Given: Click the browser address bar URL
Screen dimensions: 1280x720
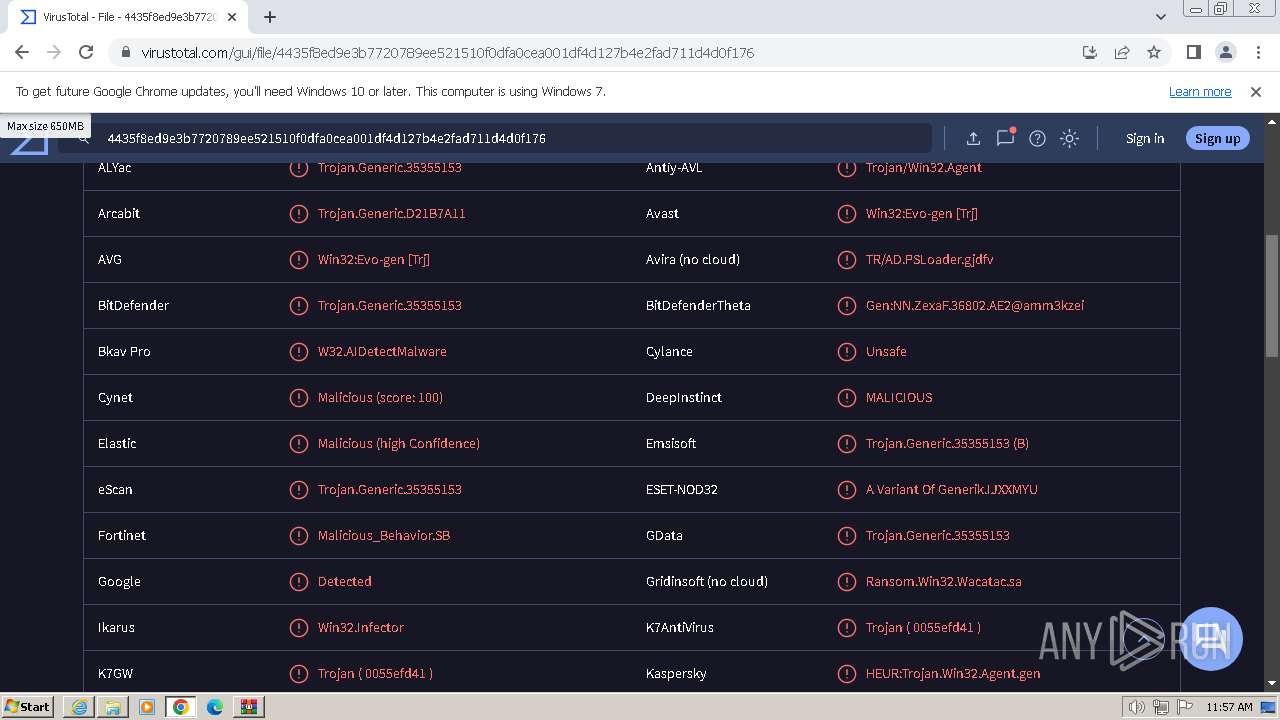Looking at the screenshot, I should click(447, 52).
